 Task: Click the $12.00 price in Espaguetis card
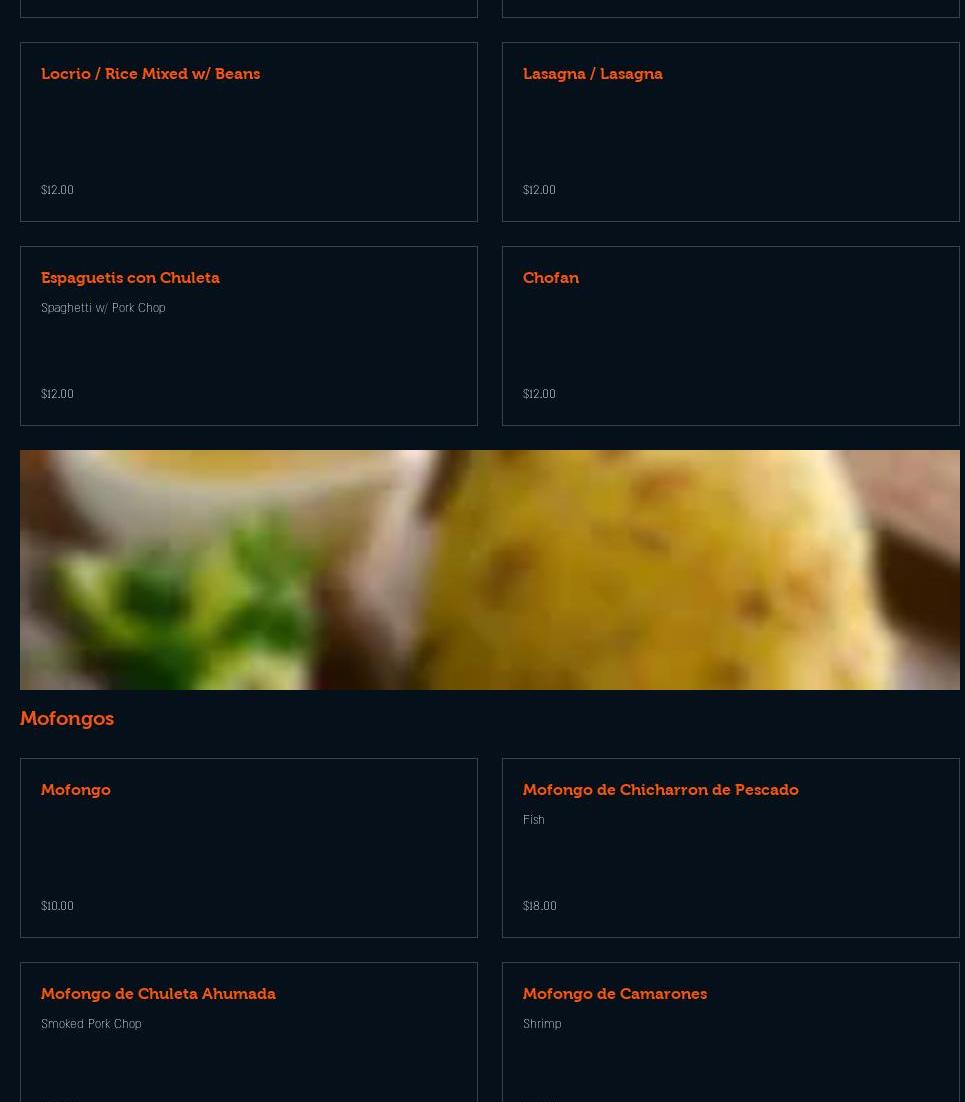(x=58, y=394)
